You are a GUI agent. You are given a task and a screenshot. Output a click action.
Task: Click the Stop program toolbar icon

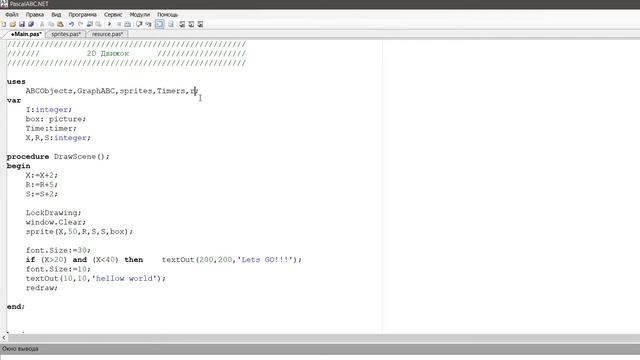pos(119,24)
